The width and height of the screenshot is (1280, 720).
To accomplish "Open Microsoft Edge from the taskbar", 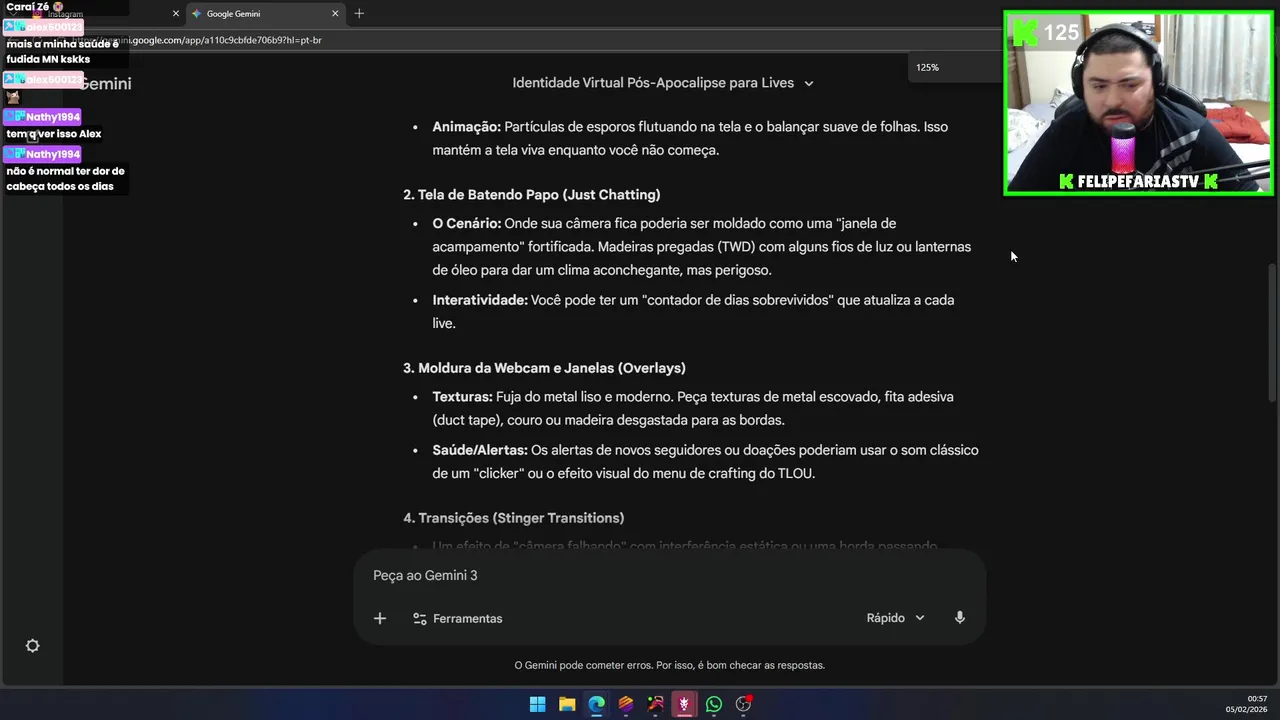I will click(596, 704).
